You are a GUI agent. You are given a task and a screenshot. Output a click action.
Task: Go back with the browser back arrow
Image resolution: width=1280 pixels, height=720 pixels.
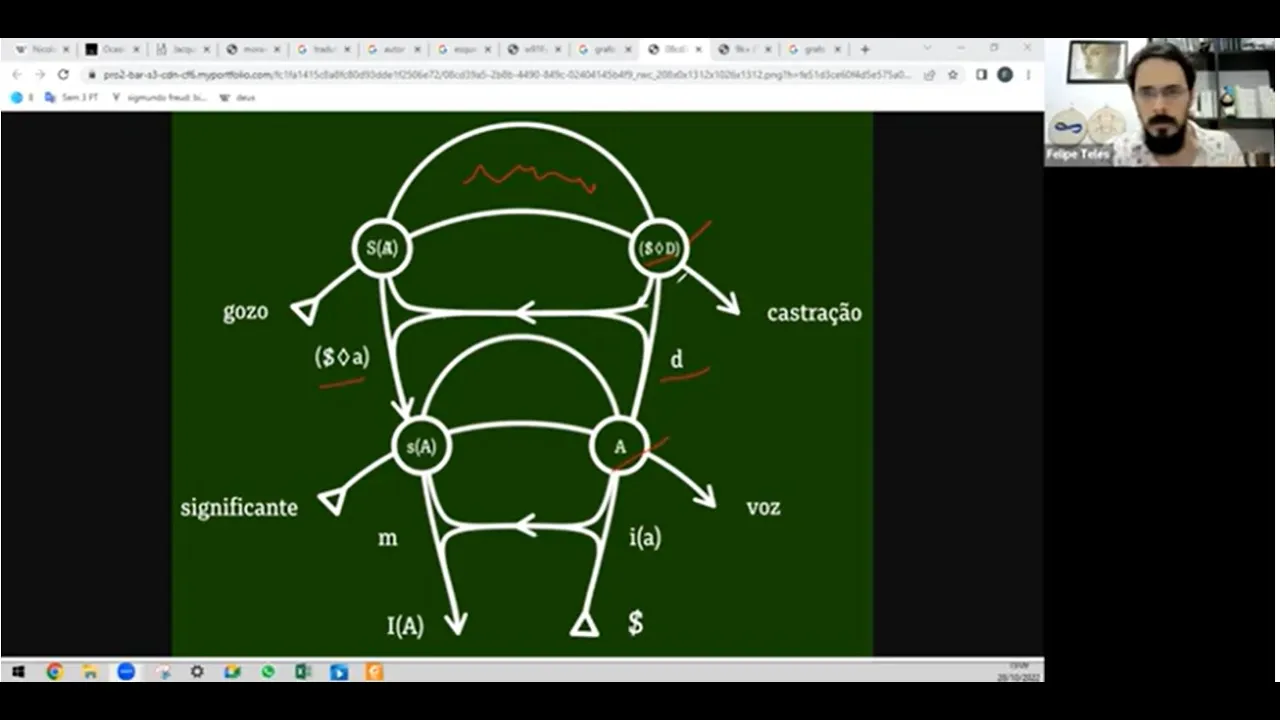(x=17, y=75)
